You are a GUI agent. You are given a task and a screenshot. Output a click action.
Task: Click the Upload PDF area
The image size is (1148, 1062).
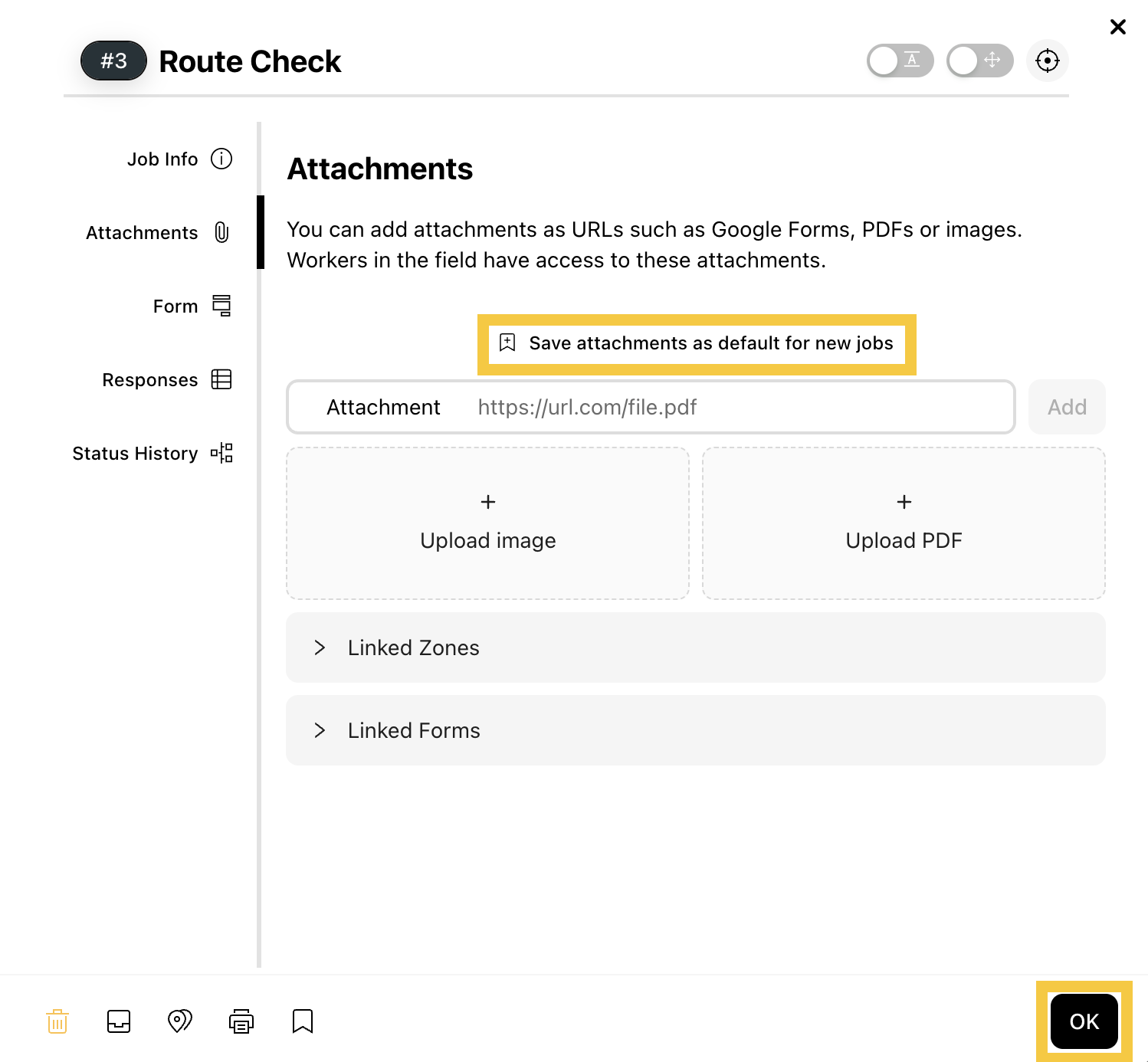click(x=904, y=523)
